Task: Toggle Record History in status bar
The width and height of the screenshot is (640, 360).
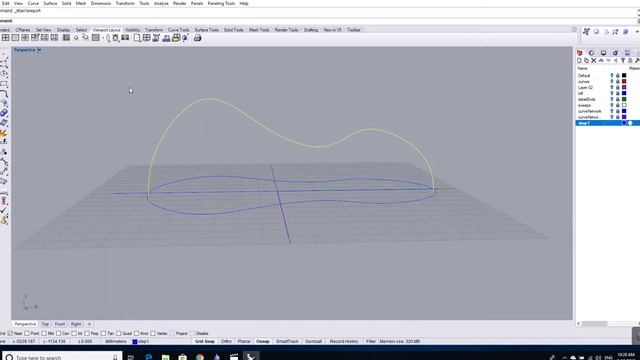Action: click(344, 341)
